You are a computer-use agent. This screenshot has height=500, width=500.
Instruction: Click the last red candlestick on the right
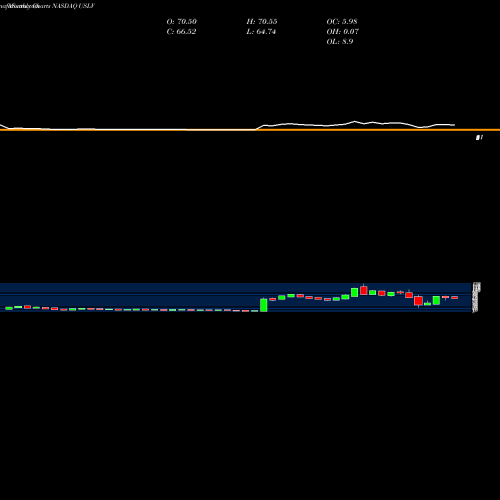pos(455,297)
